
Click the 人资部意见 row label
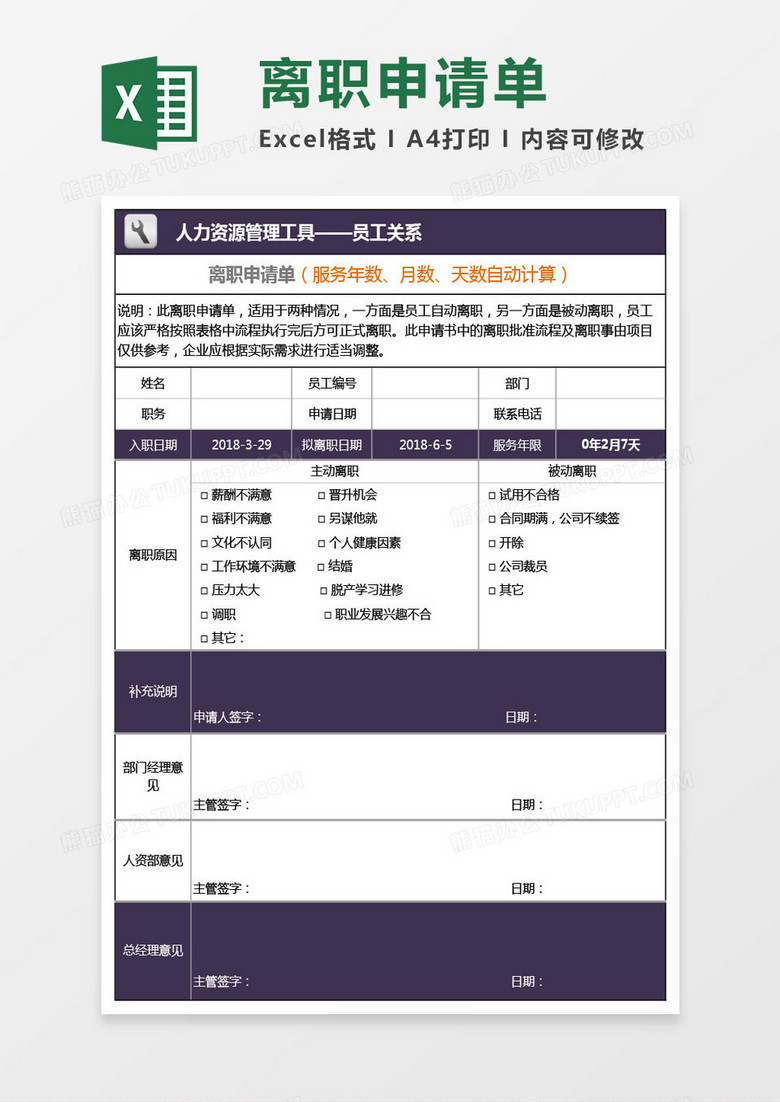tap(152, 861)
